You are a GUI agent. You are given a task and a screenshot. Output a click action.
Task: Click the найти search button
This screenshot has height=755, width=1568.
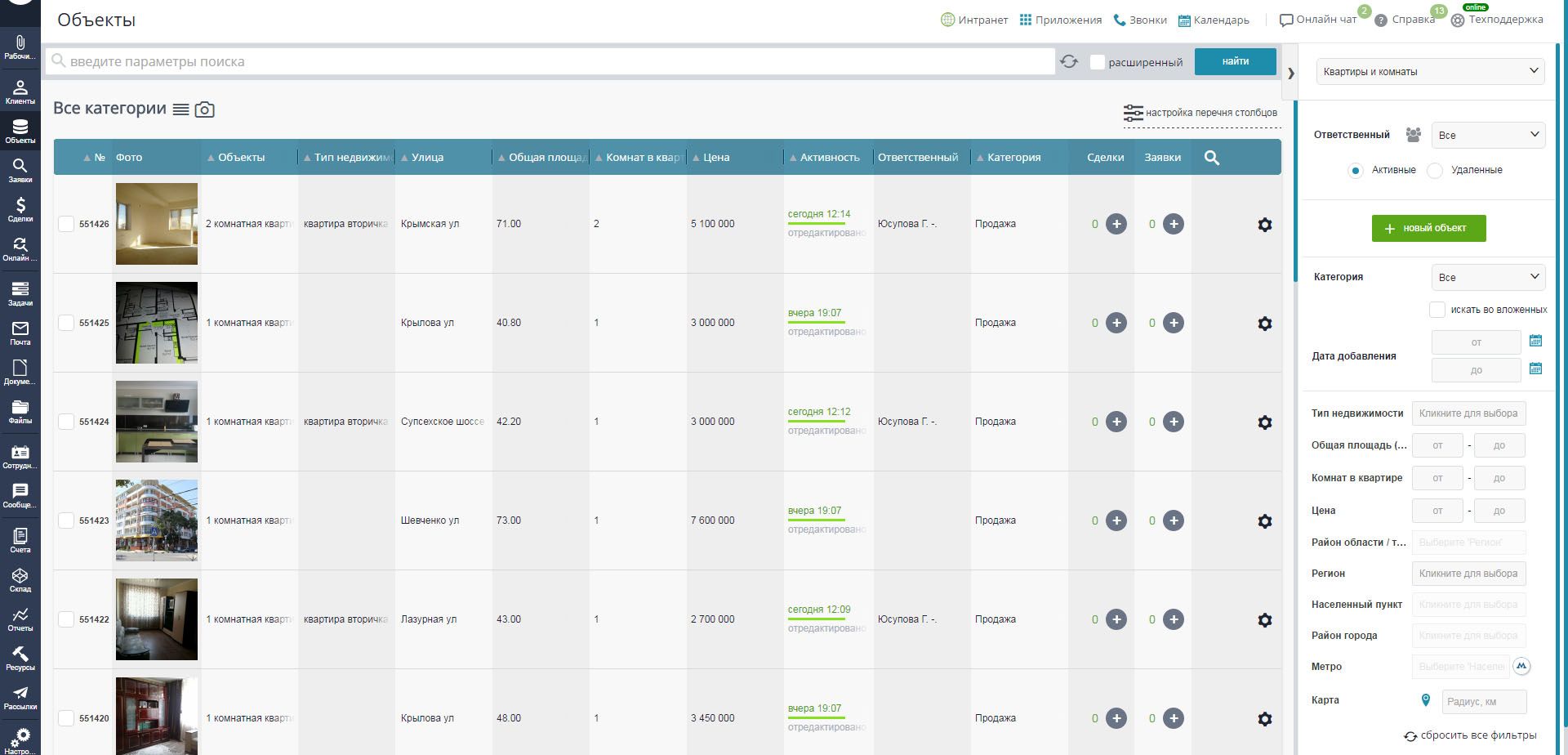tap(1235, 61)
